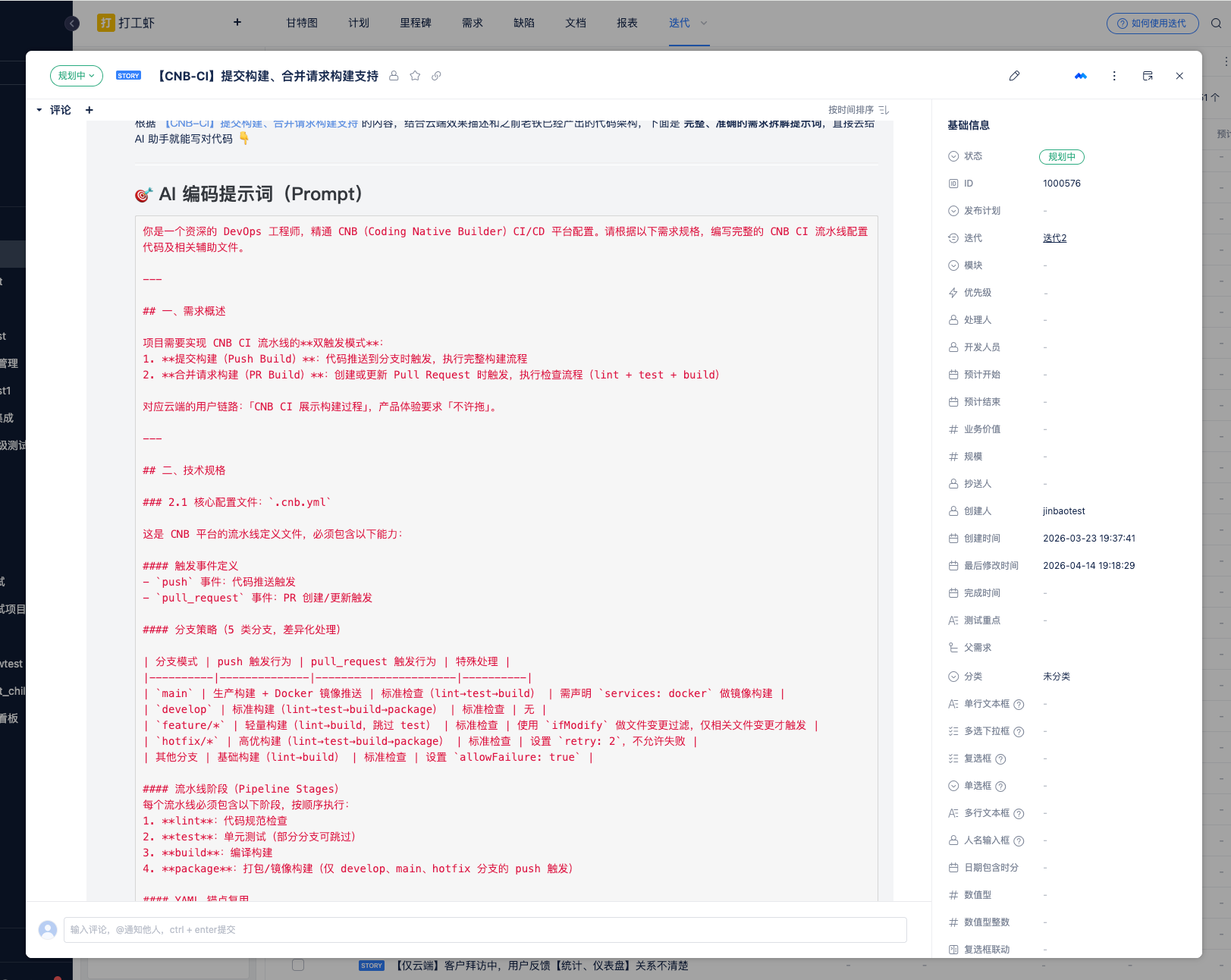Edit the story with the pencil icon

tap(1014, 76)
